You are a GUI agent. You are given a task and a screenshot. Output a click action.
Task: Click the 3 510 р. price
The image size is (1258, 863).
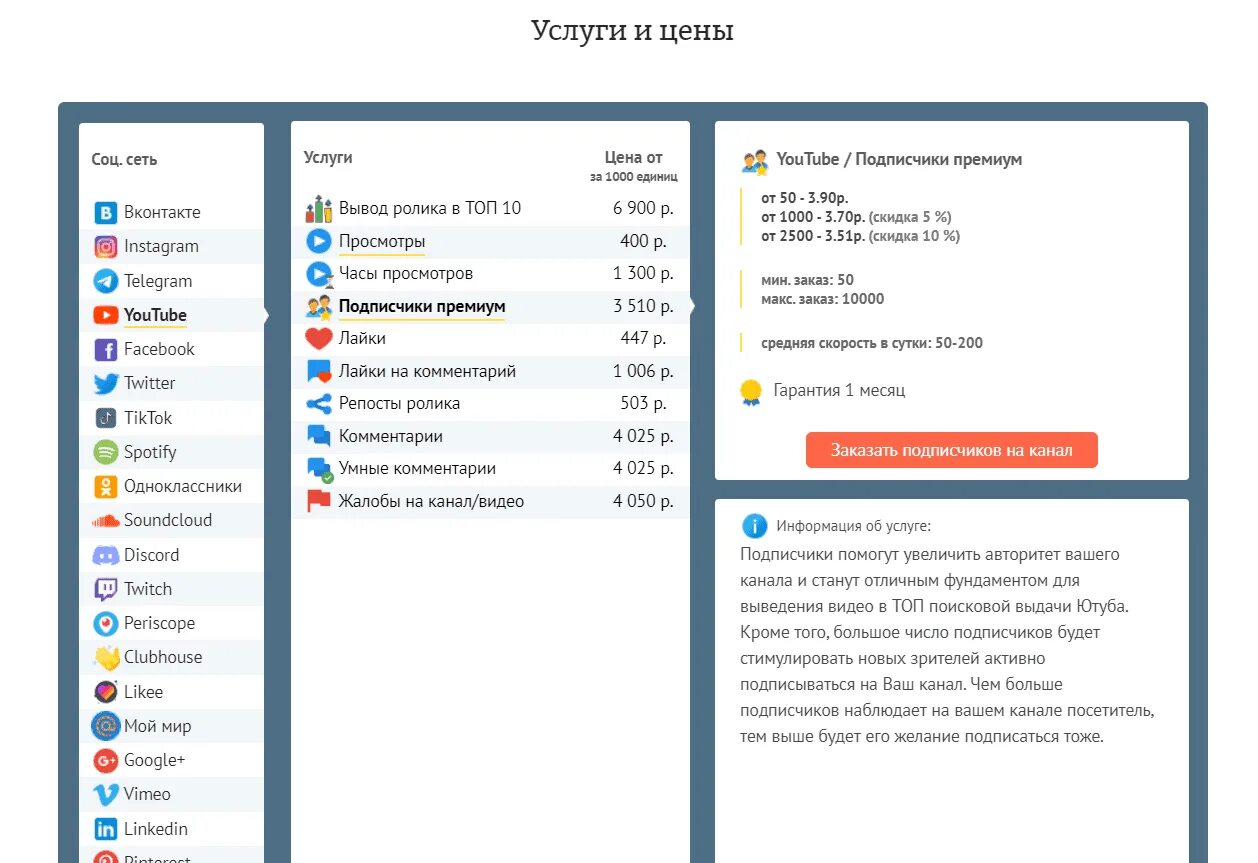[x=643, y=306]
